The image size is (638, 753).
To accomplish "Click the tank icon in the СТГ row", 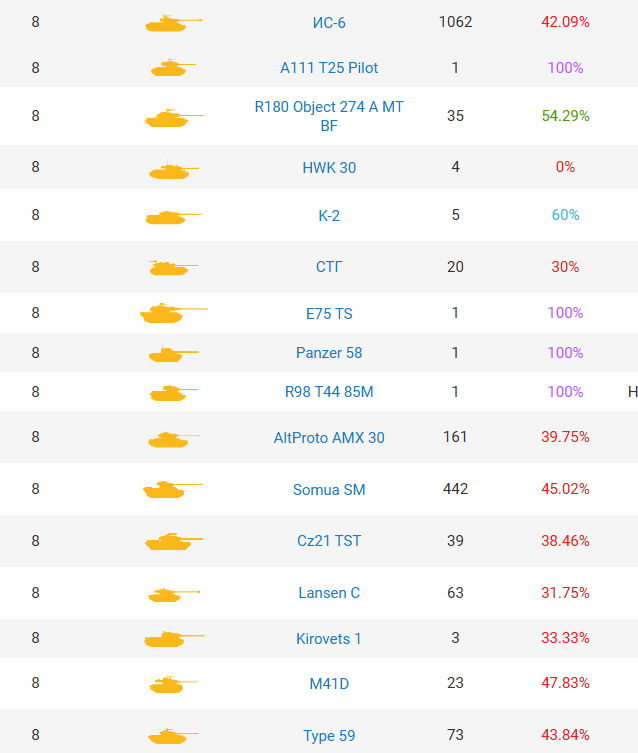I will point(172,267).
